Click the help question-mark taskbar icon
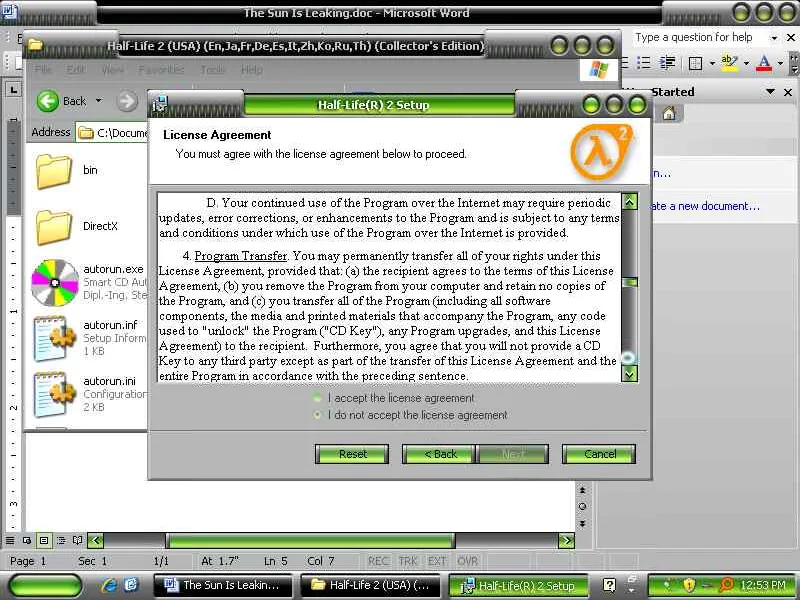Viewport: 800px width, 600px height. [x=609, y=585]
